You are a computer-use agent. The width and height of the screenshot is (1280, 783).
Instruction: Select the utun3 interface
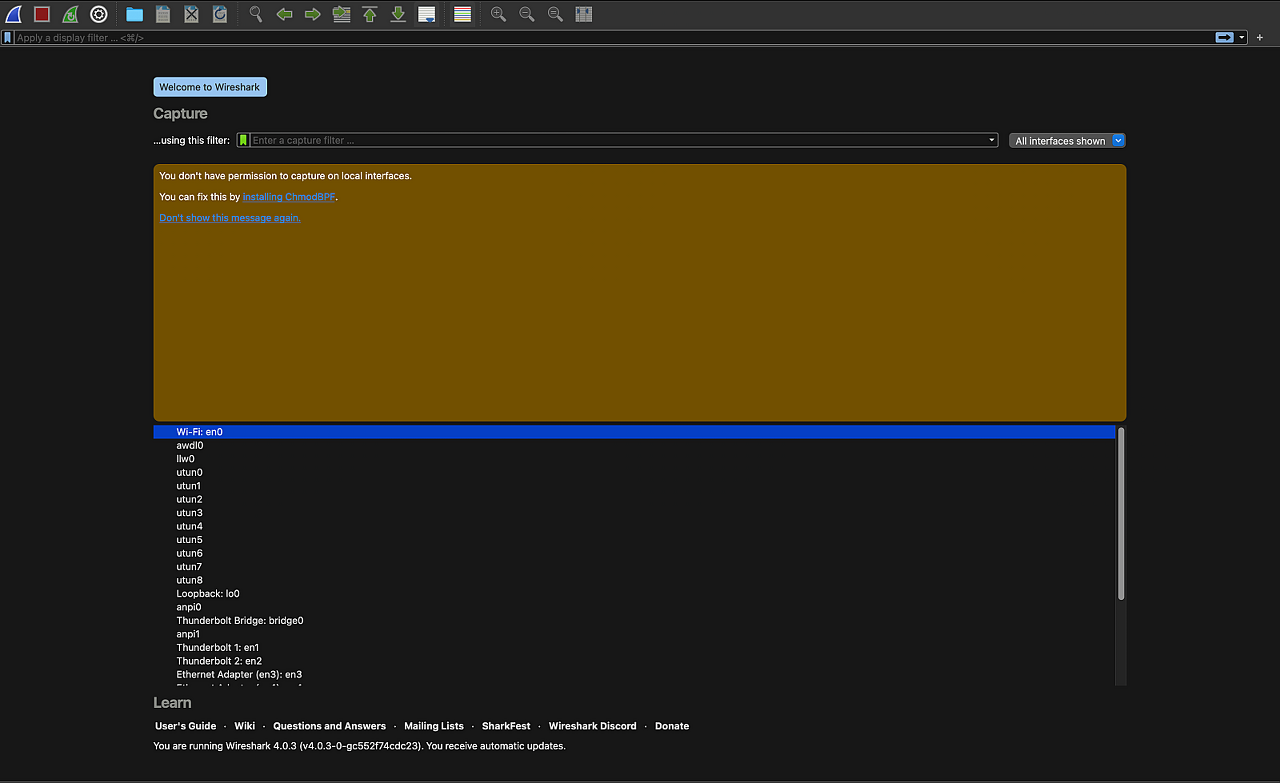634,513
